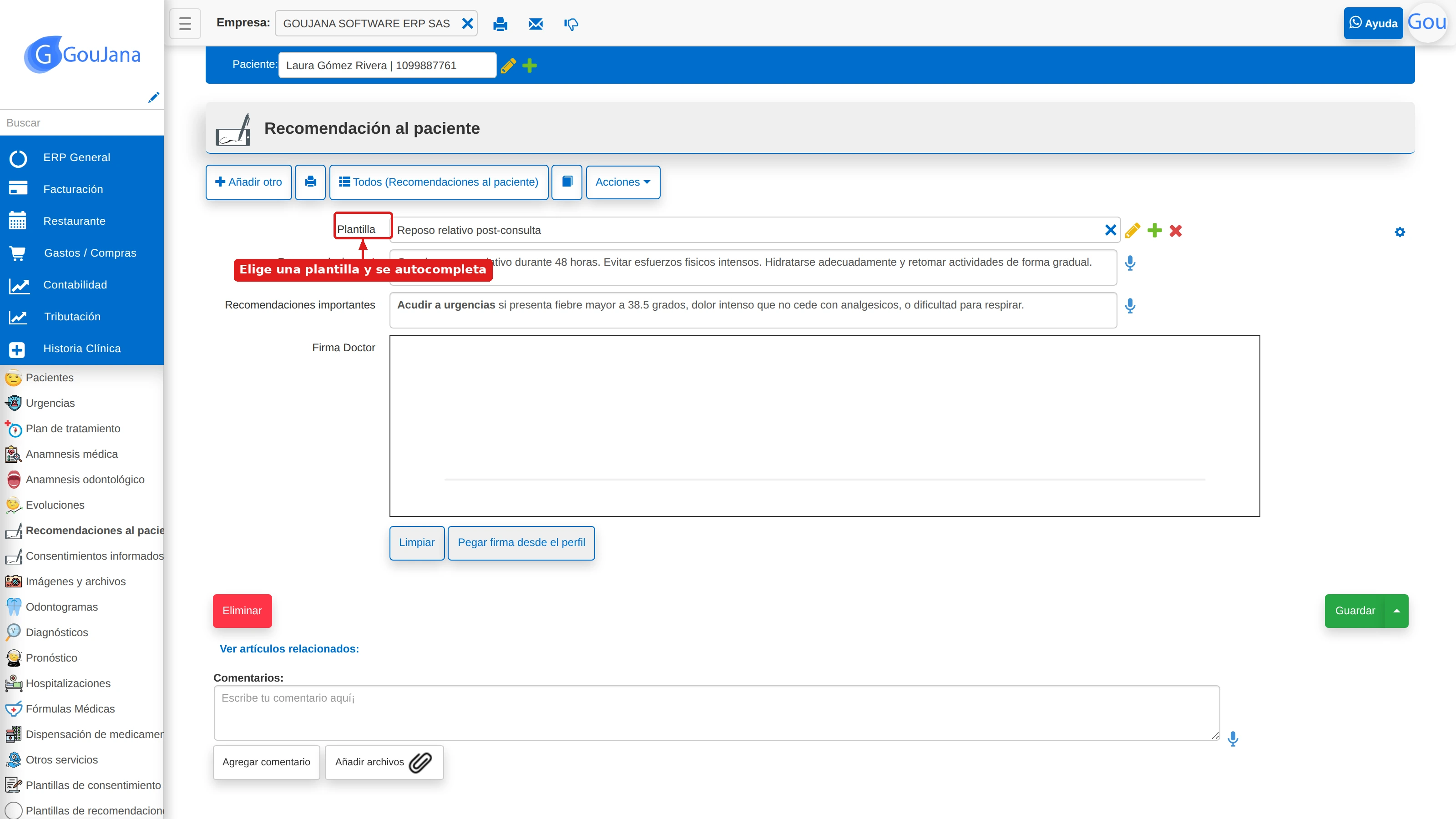Click the envelope email icon in top bar
This screenshot has height=819, width=1456.
click(x=535, y=24)
